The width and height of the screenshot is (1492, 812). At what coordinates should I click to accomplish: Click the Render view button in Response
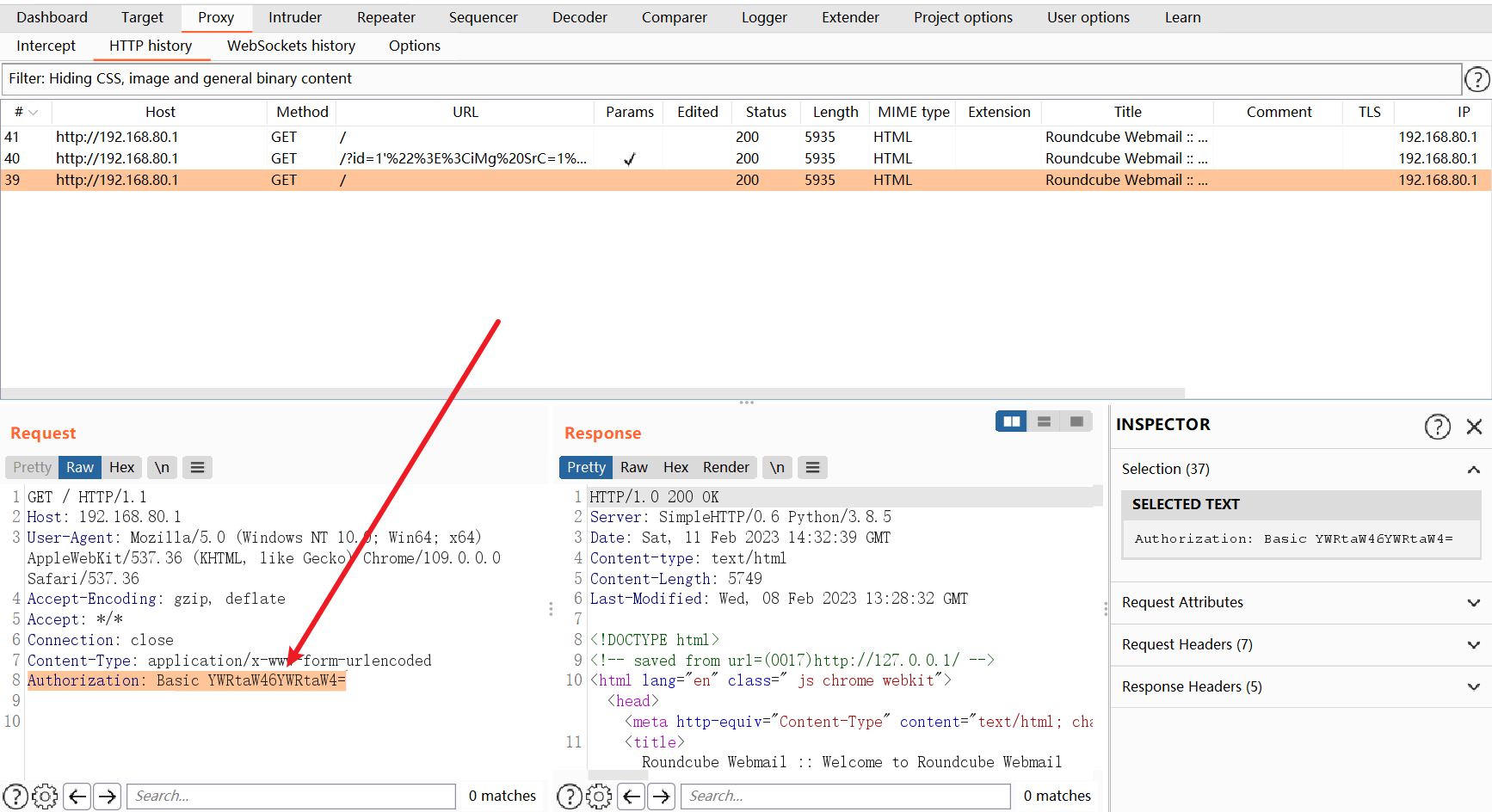point(725,467)
